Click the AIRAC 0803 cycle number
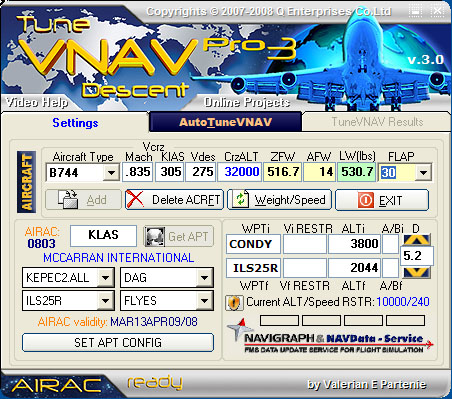 click(41, 244)
